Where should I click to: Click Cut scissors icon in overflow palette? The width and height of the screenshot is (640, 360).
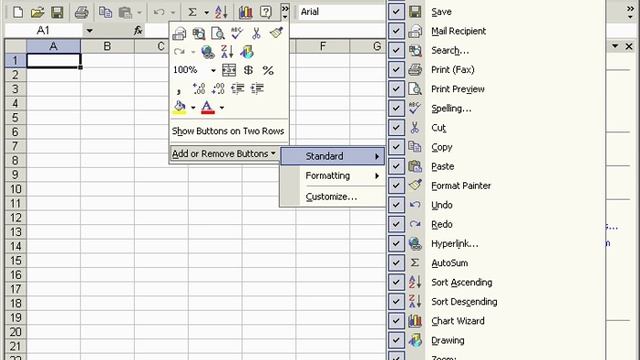coord(256,33)
